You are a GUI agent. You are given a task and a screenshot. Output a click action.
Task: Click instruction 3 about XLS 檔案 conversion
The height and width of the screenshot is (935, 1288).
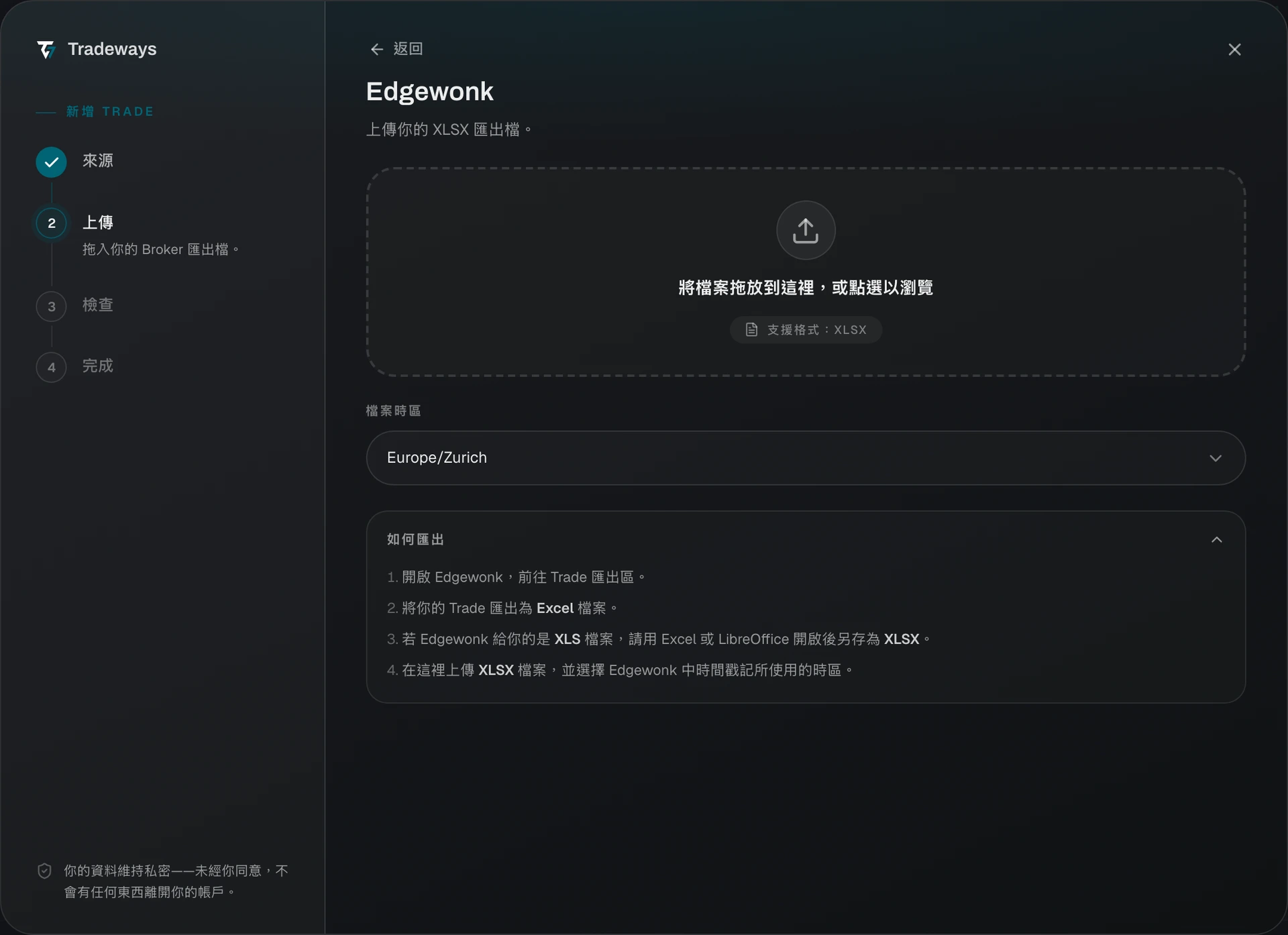coord(659,639)
